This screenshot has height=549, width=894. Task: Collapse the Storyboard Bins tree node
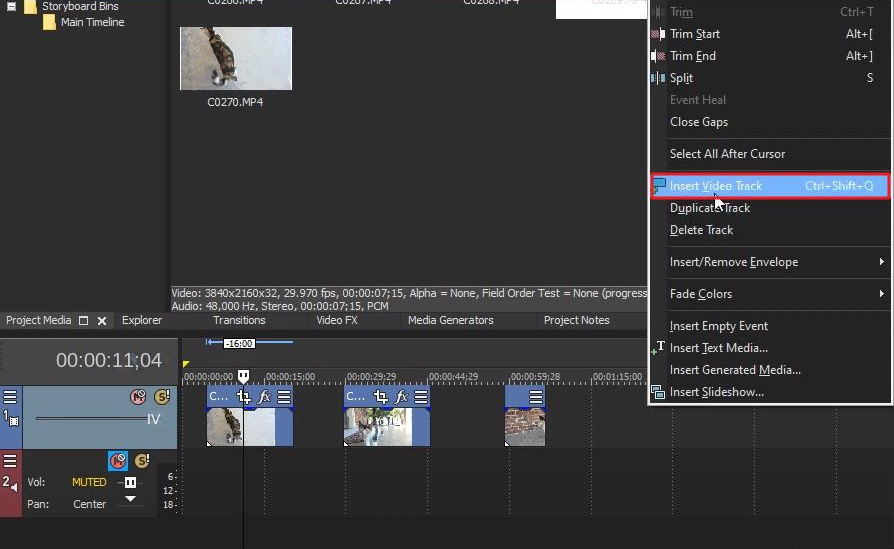(x=11, y=7)
